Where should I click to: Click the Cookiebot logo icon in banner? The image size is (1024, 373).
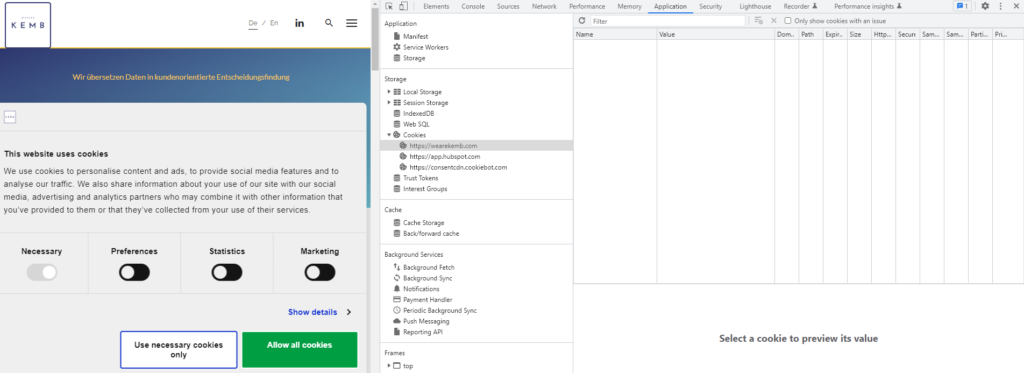coord(10,118)
